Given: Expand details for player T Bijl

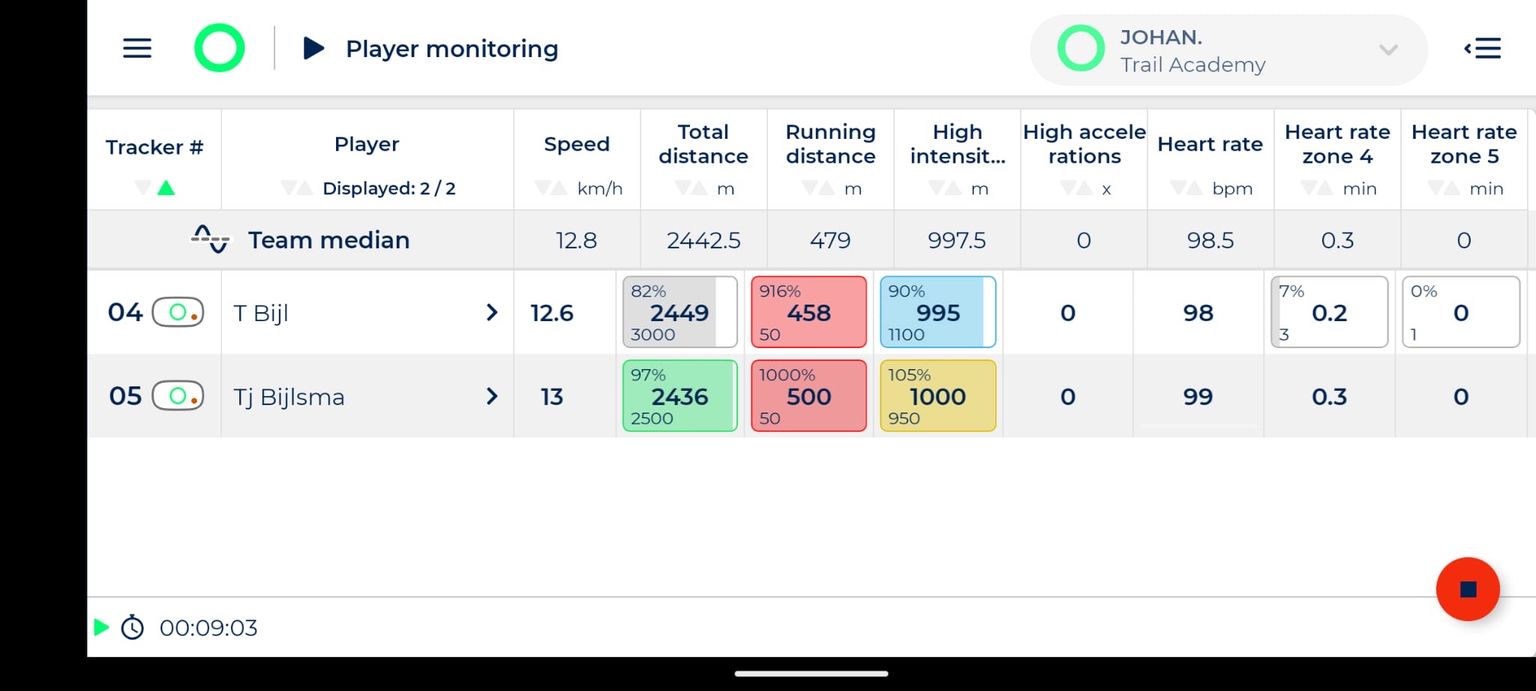Looking at the screenshot, I should point(491,312).
